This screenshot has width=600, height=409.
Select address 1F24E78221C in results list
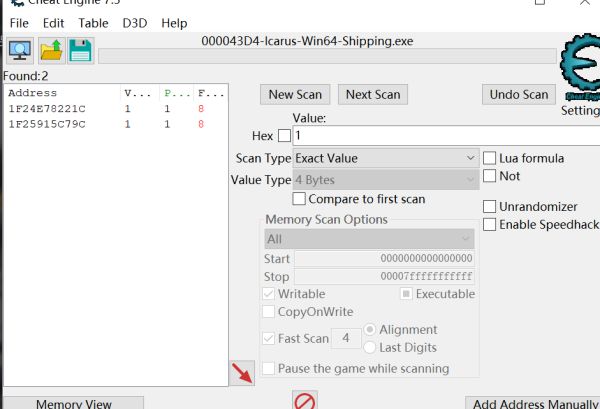pyautogui.click(x=47, y=108)
